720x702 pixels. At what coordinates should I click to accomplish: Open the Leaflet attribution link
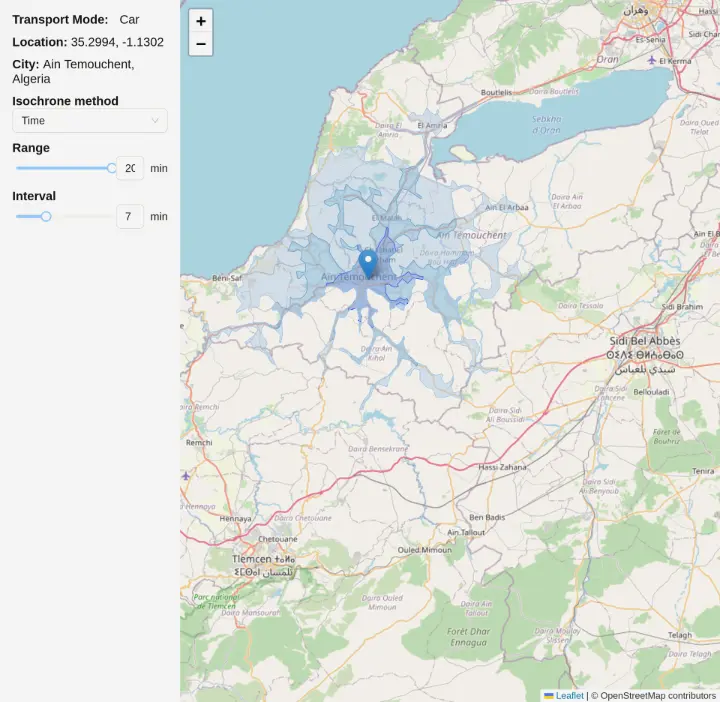pos(569,695)
